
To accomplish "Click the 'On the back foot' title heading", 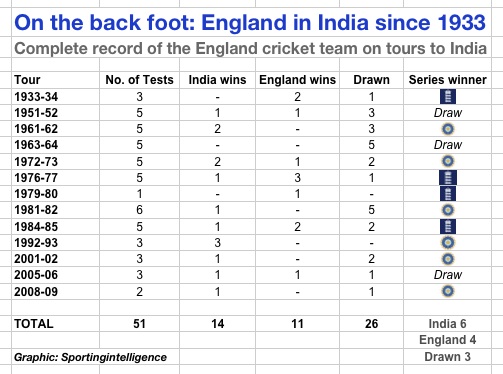I will (x=250, y=23).
